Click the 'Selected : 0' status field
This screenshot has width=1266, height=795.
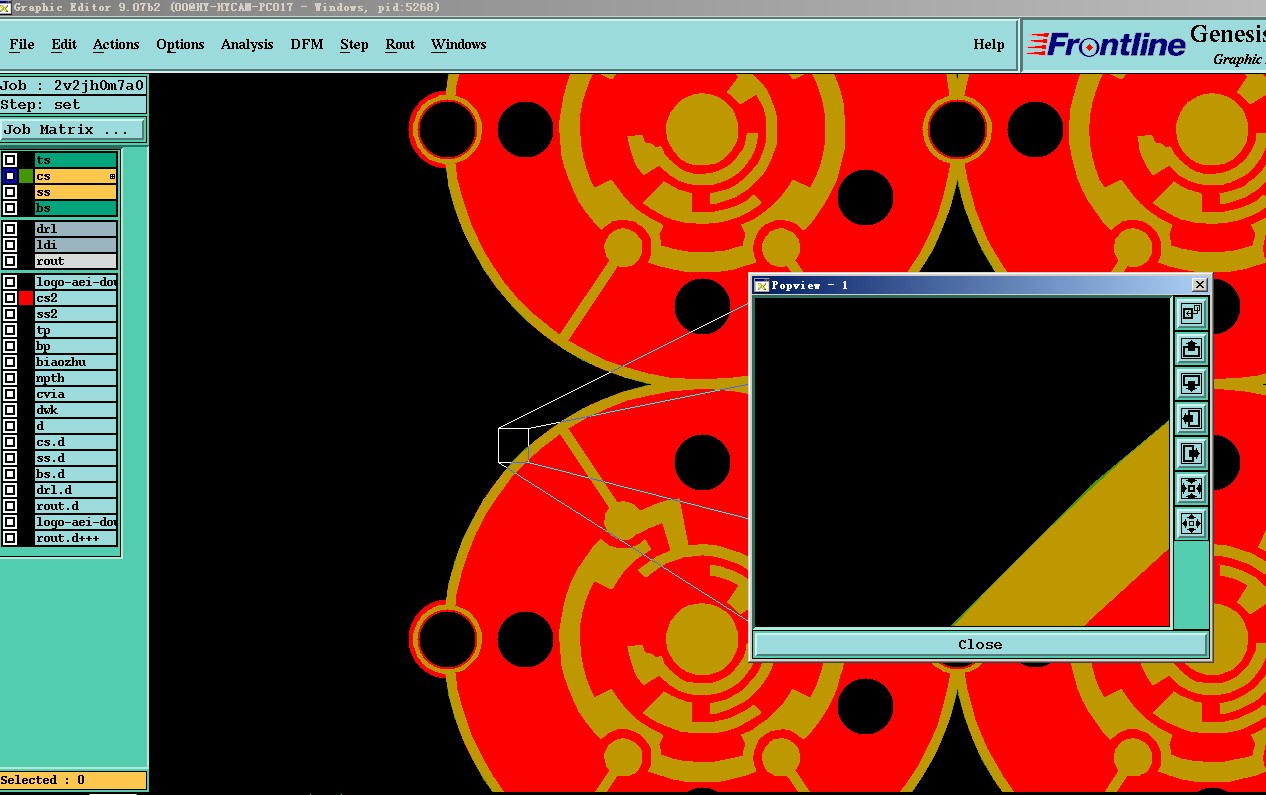coord(73,780)
